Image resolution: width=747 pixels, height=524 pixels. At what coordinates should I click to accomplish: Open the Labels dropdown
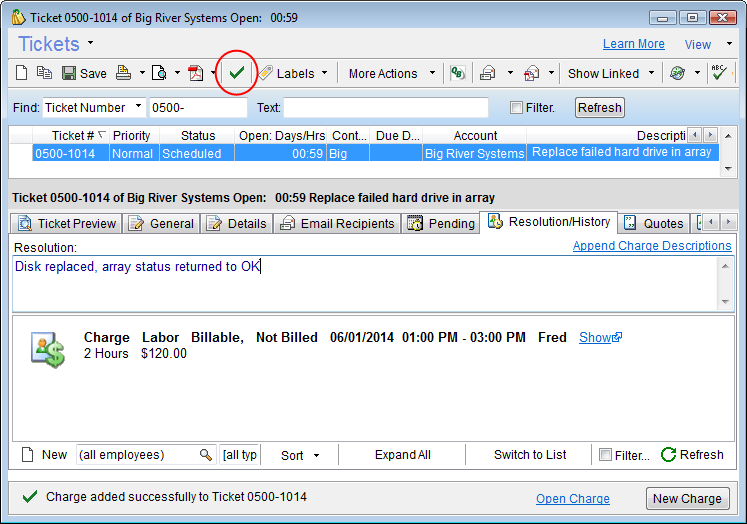(294, 73)
